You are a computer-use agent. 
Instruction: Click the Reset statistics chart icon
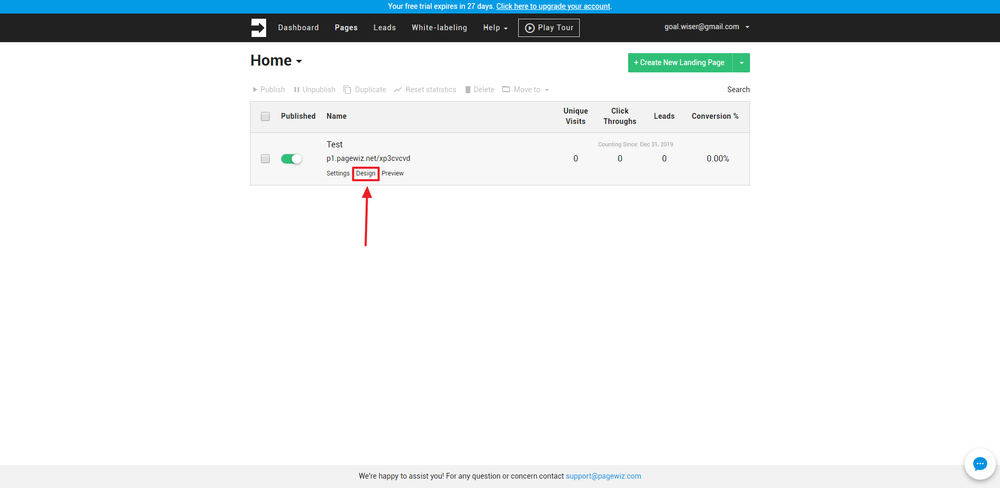[398, 90]
